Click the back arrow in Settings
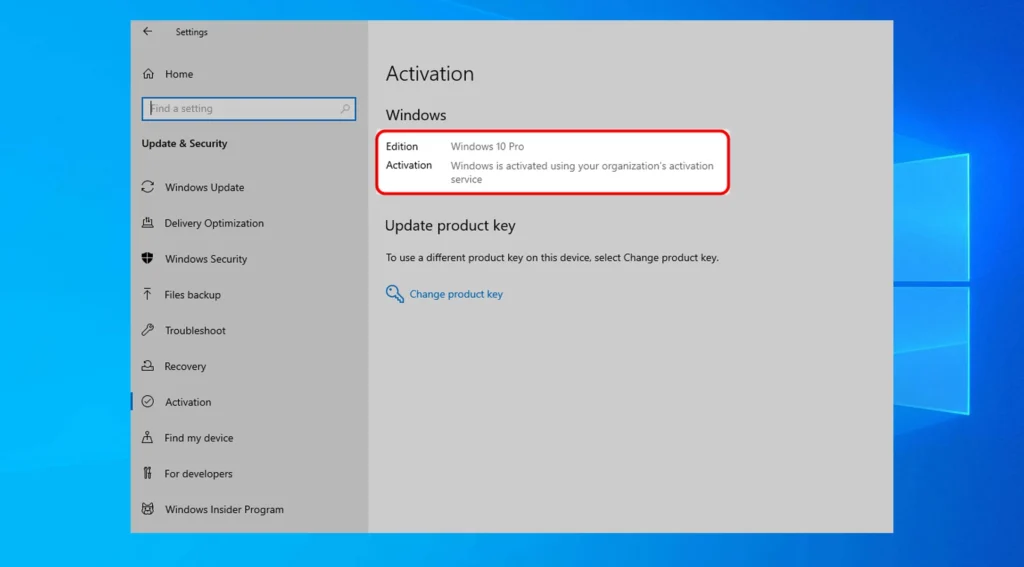This screenshot has height=567, width=1024. click(148, 31)
